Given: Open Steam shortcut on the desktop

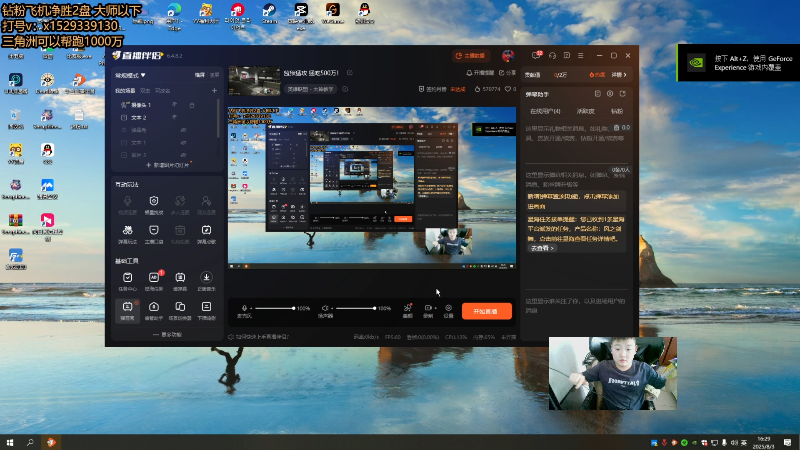Looking at the screenshot, I should pyautogui.click(x=269, y=13).
